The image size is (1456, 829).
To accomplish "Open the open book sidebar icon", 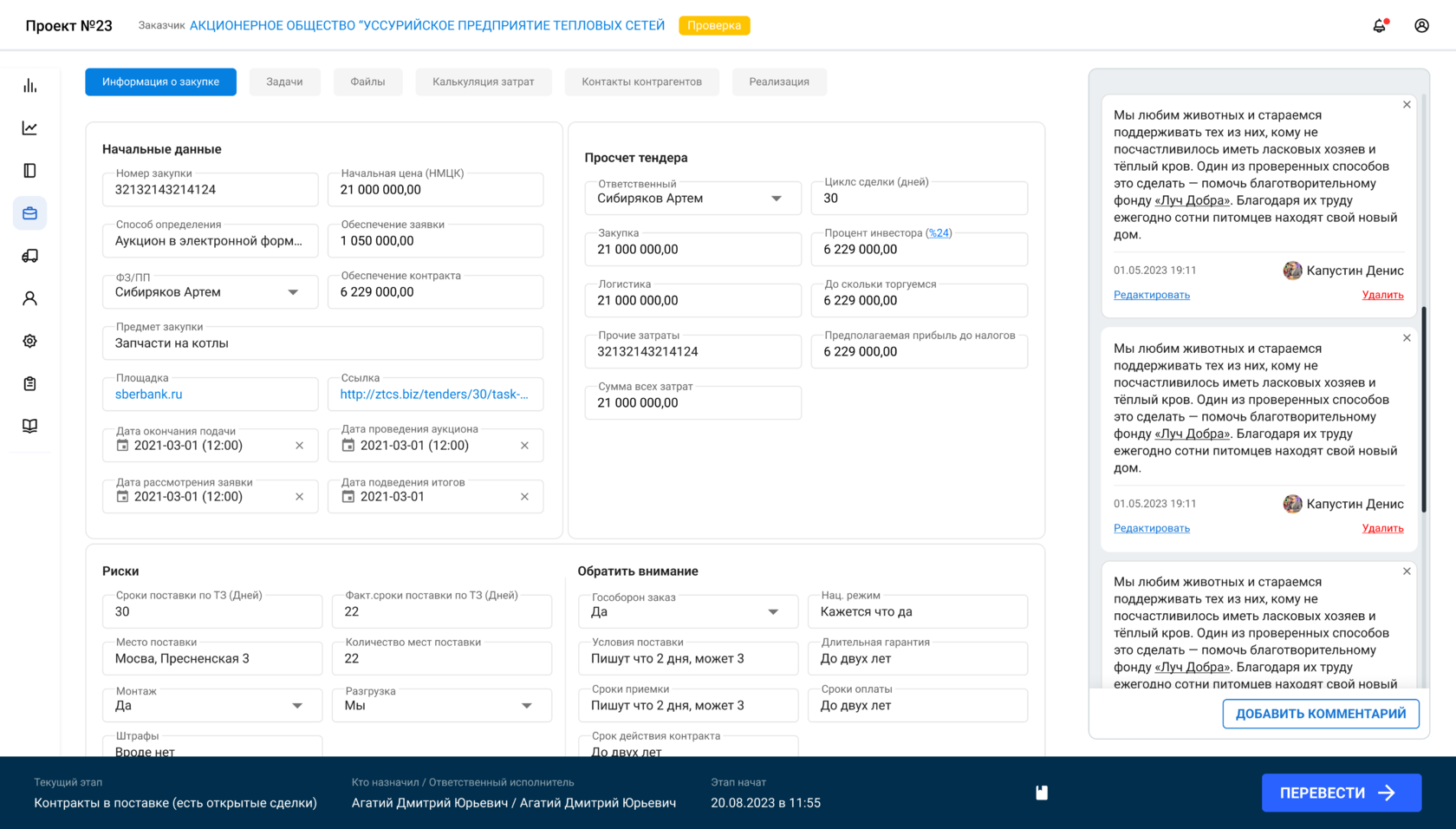I will [x=29, y=426].
